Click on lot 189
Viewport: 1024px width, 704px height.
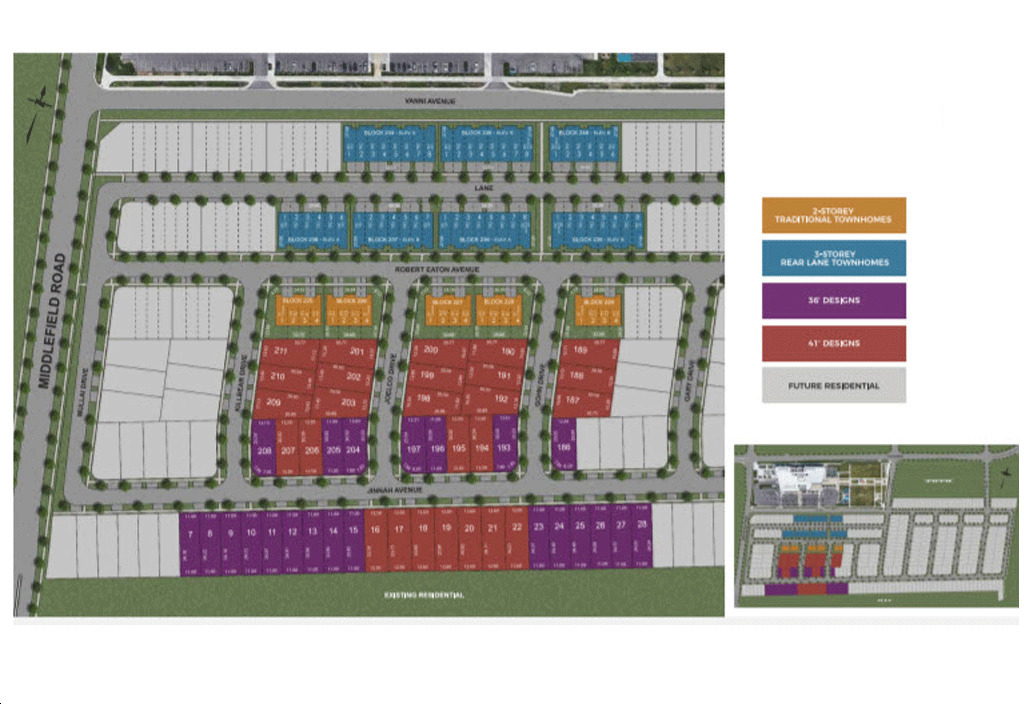581,351
